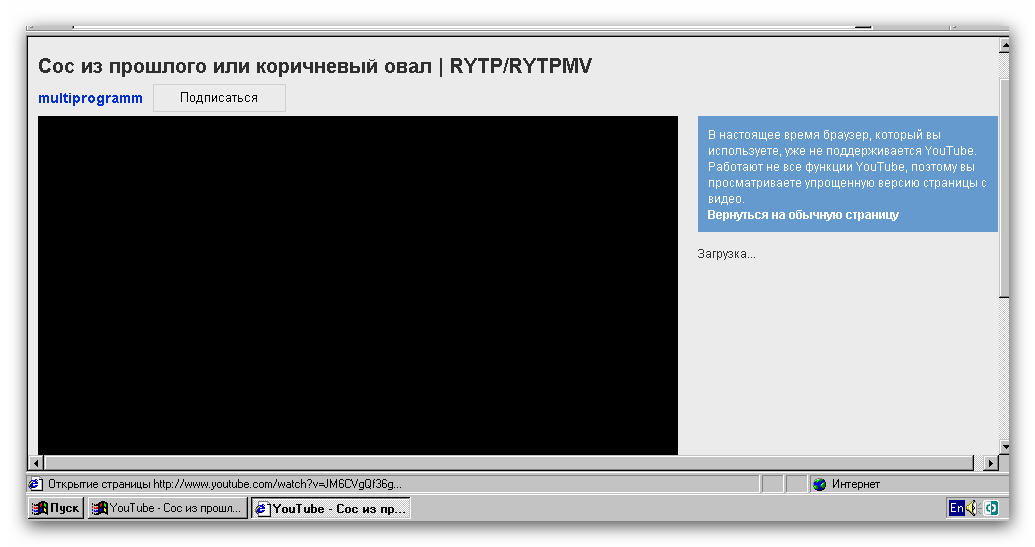This screenshot has height=547, width=1035.
Task: Click the Подписаться subscribe button
Action: [219, 98]
